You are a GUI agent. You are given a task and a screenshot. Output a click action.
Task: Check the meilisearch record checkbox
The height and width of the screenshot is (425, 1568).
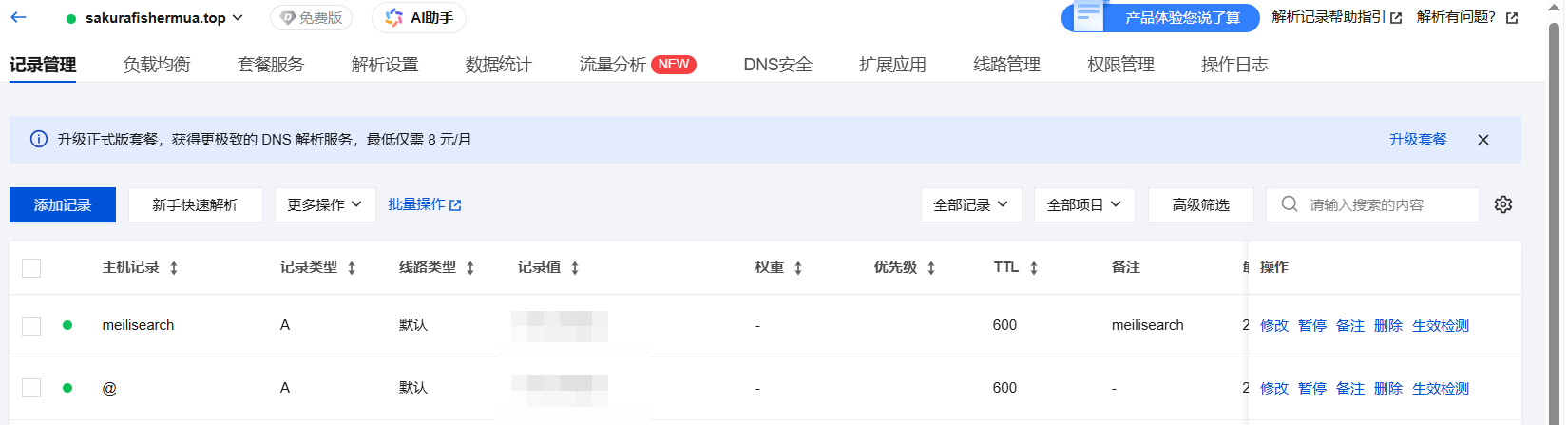coord(31,326)
